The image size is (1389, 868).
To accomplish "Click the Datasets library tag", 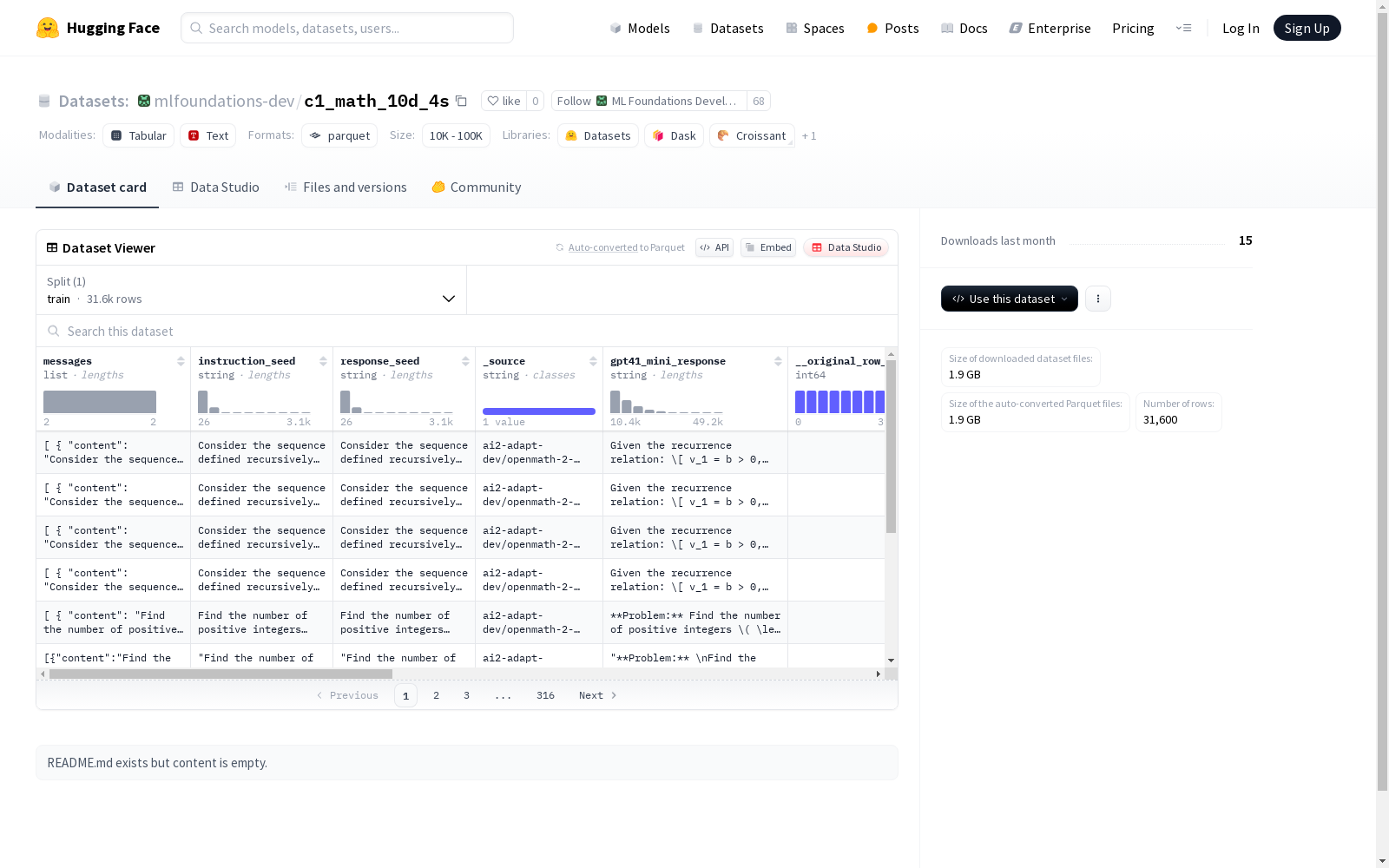I will [598, 135].
